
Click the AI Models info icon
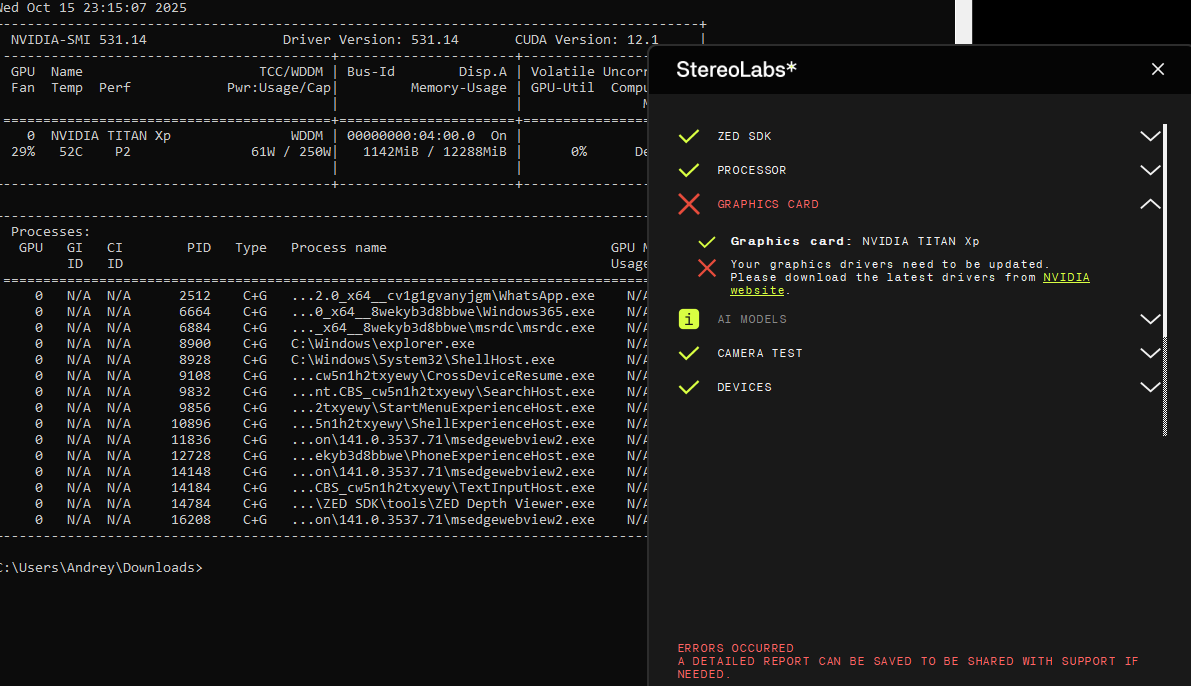689,319
